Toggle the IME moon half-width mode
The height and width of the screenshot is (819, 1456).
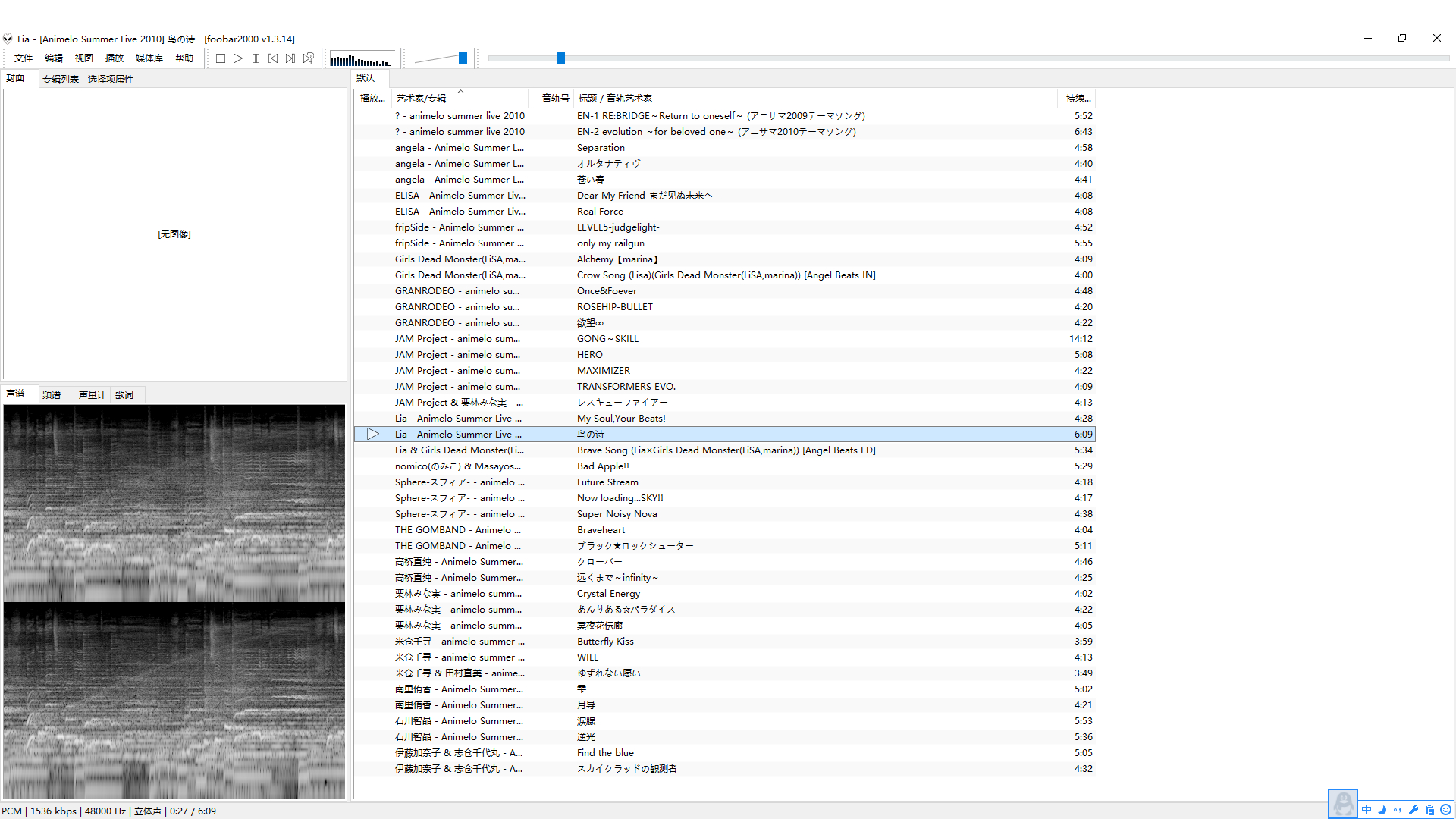click(1382, 810)
